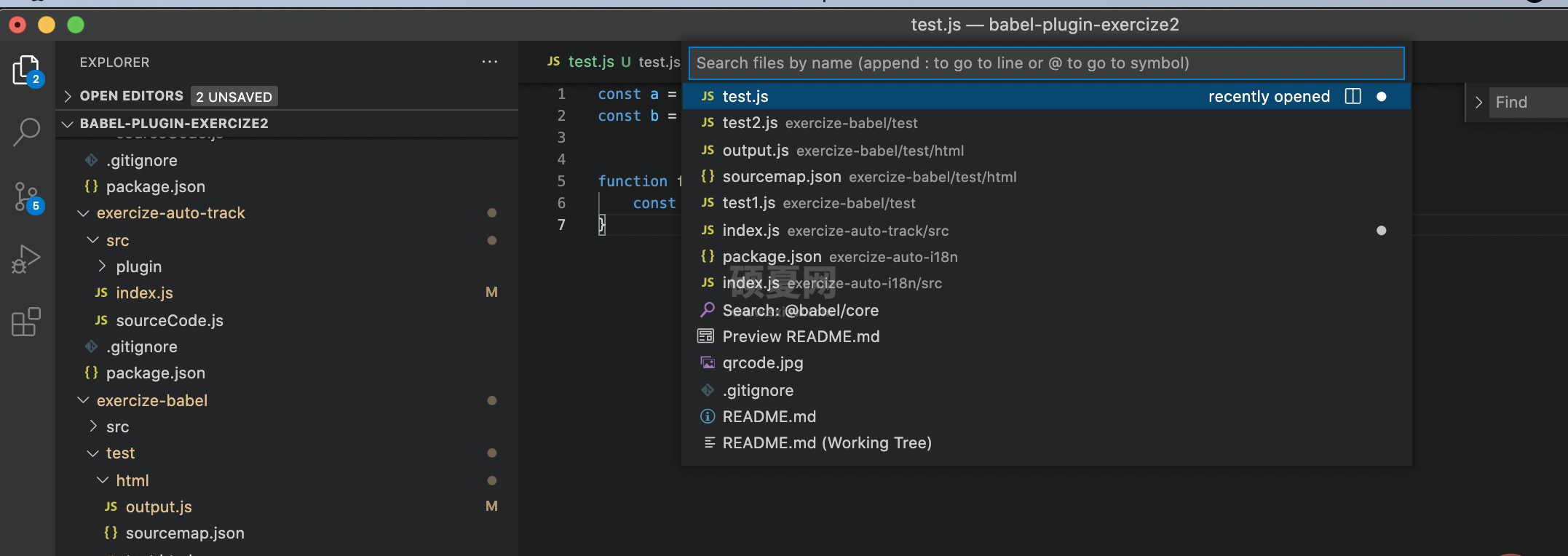Open index.js from exercize-auto-track/src result
Viewport: 1568px width, 556px height.
(x=1046, y=231)
